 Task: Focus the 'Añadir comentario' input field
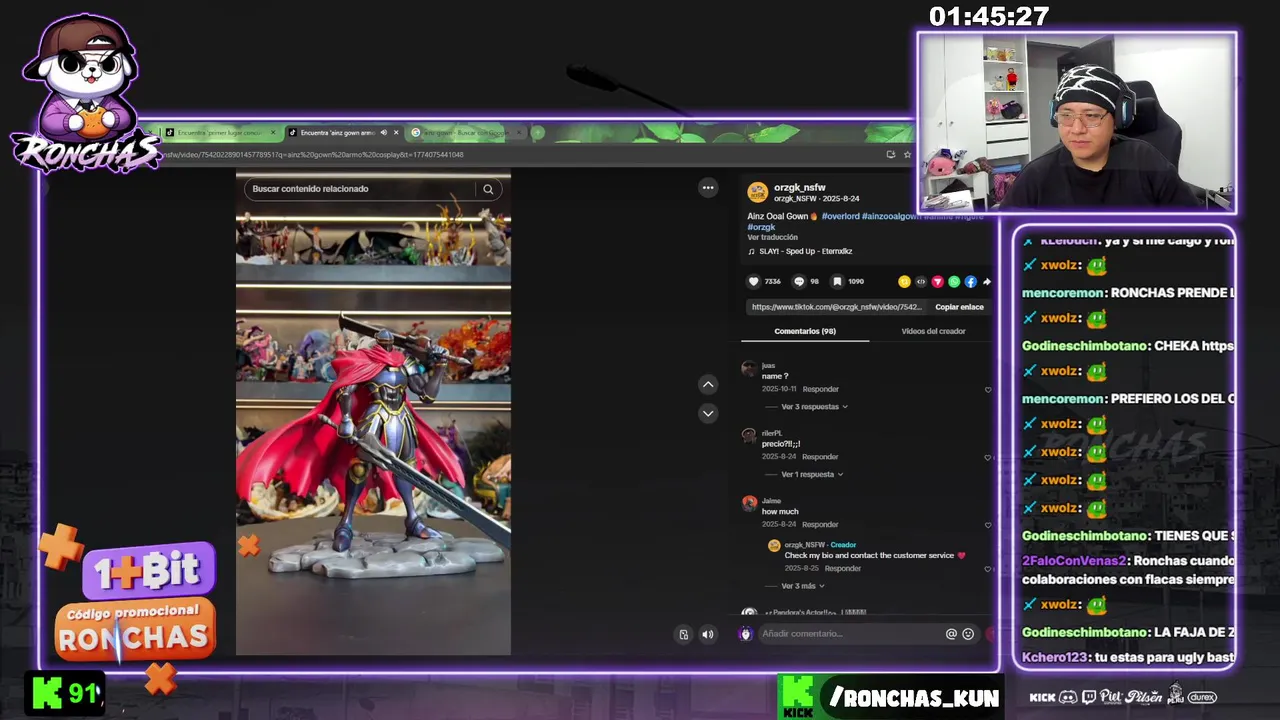850,634
